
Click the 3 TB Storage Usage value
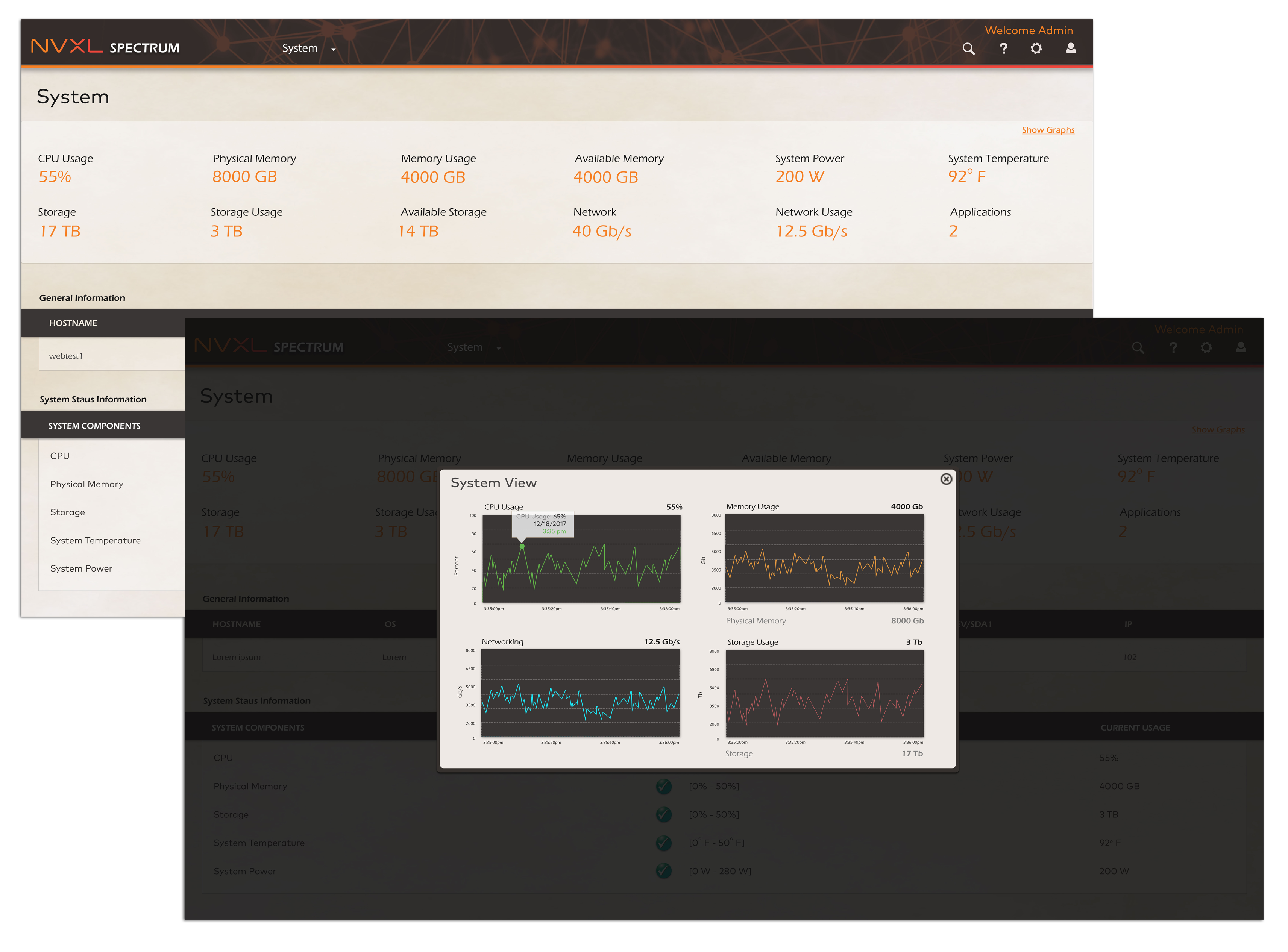tap(226, 231)
